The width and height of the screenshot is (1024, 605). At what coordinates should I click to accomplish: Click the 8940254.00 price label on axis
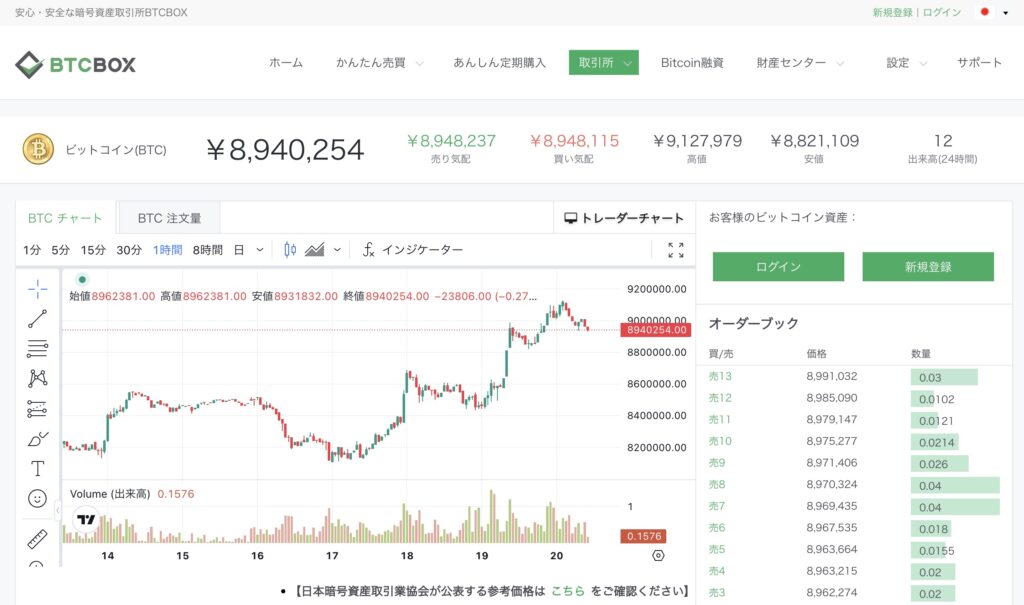point(656,330)
